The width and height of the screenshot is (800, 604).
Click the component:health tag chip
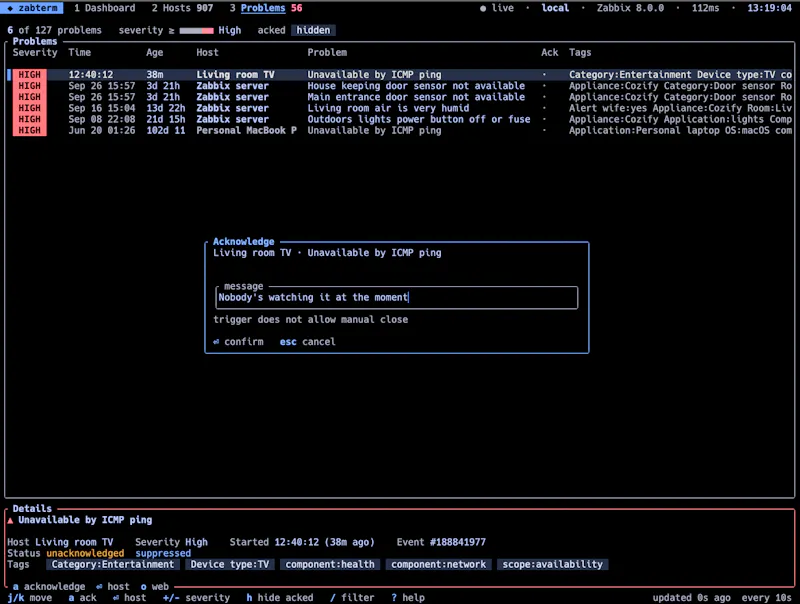pyautogui.click(x=330, y=564)
